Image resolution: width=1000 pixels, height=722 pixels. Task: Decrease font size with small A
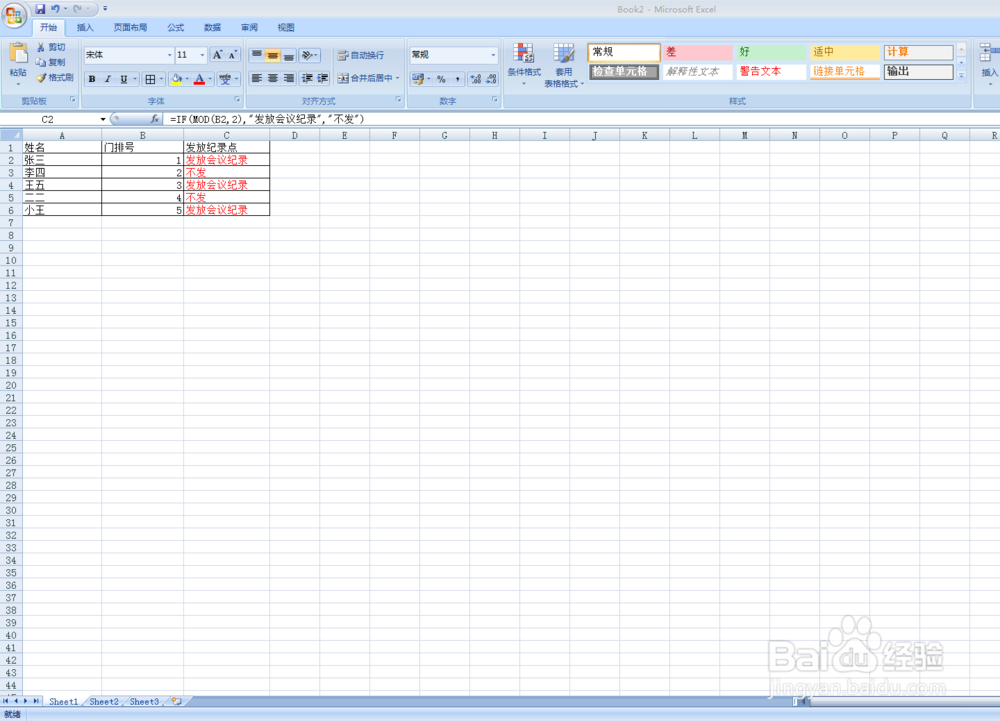[x=233, y=55]
